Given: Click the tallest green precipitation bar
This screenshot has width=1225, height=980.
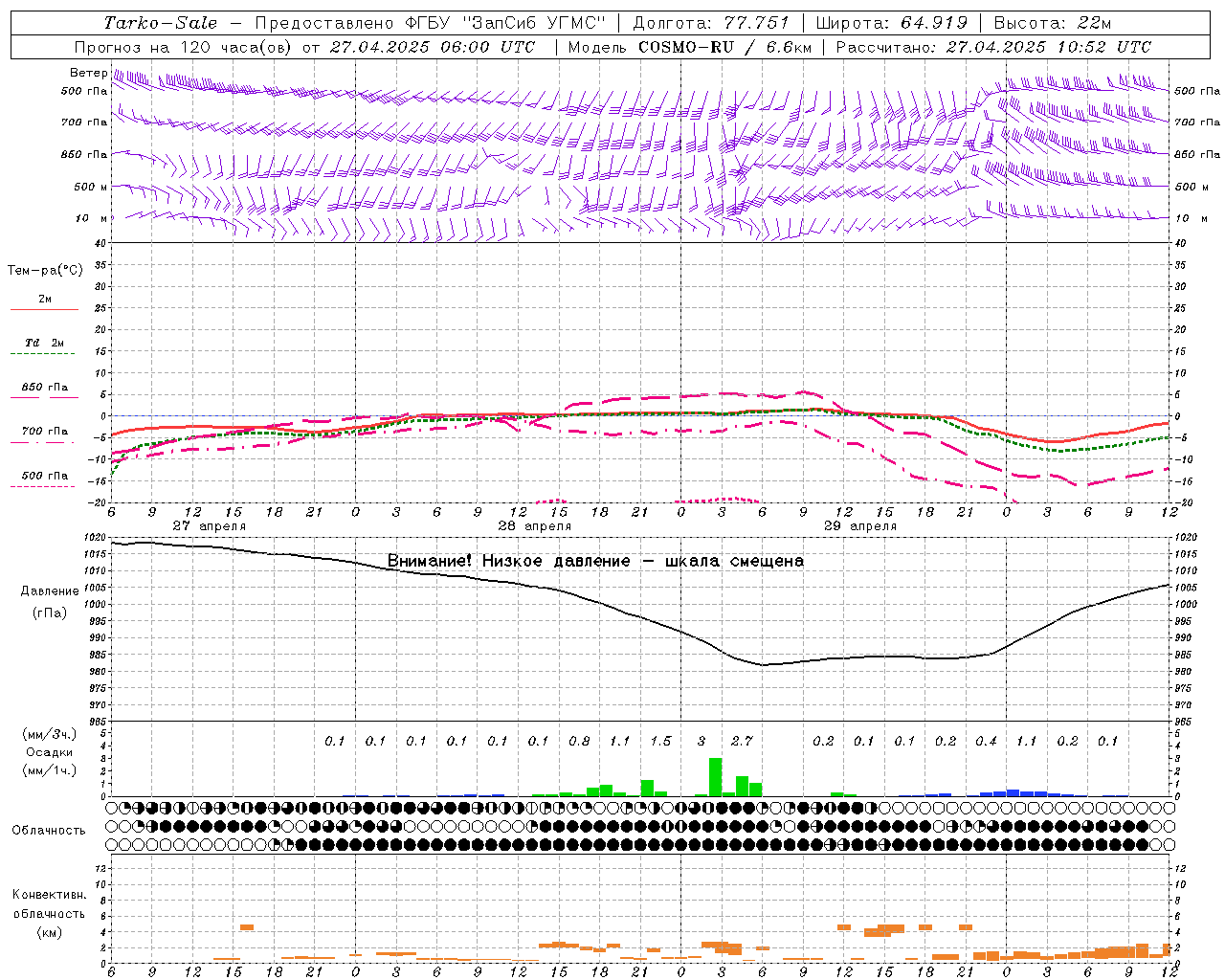Looking at the screenshot, I should point(715,777).
